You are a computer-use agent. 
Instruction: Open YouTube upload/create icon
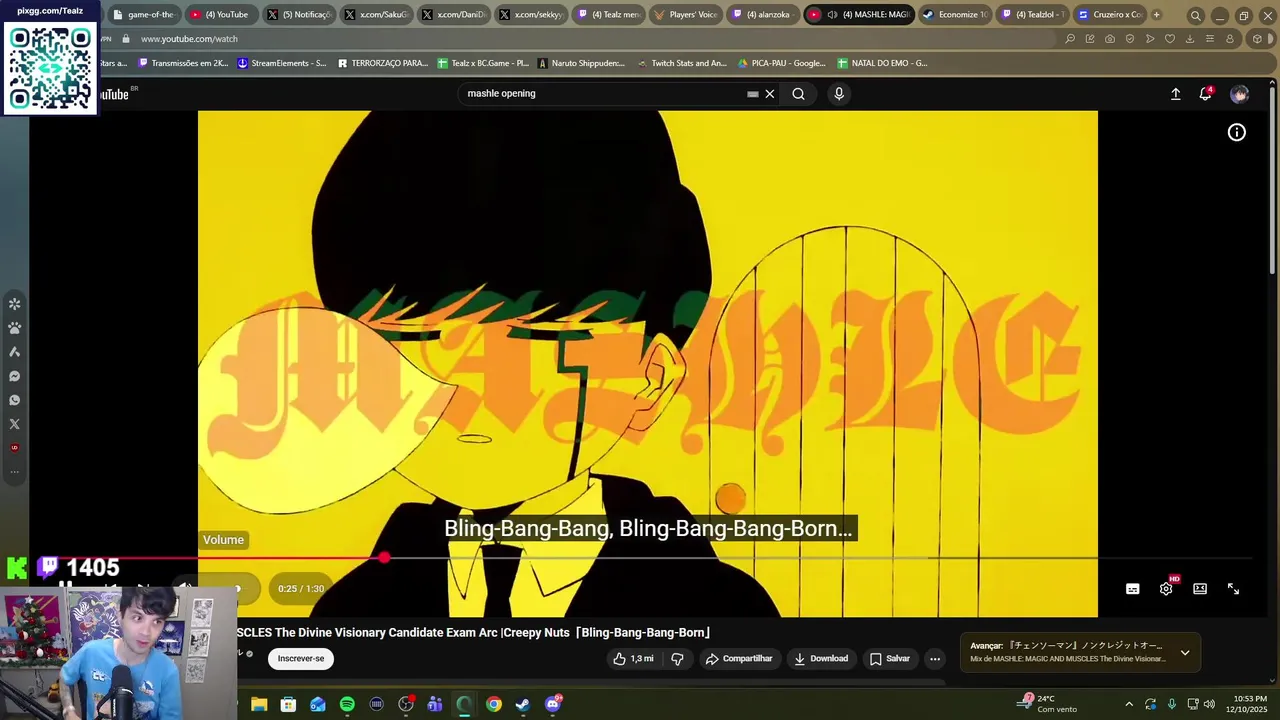pyautogui.click(x=1176, y=94)
